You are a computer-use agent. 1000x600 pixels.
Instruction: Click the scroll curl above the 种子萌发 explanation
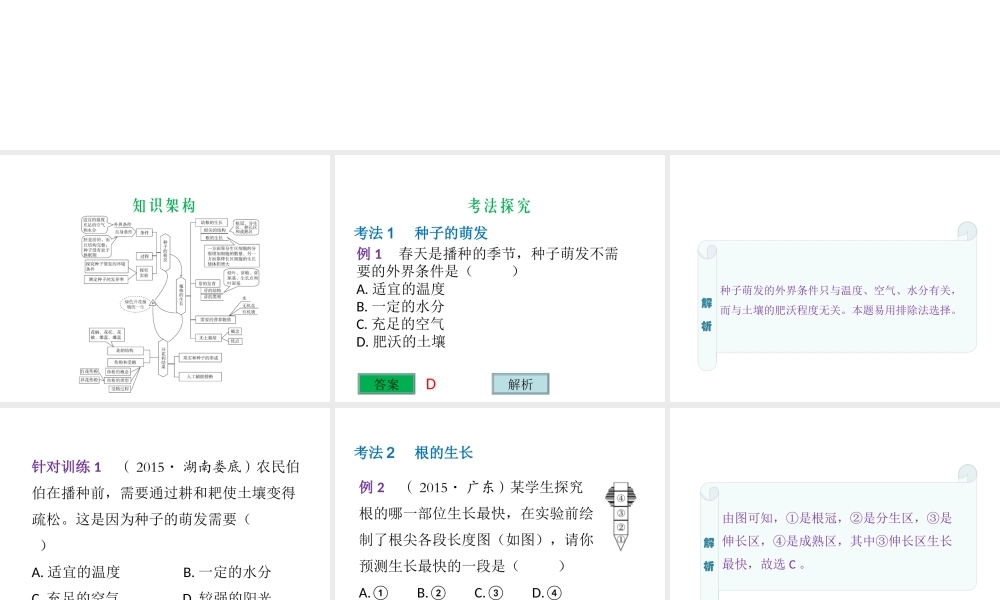pos(967,231)
